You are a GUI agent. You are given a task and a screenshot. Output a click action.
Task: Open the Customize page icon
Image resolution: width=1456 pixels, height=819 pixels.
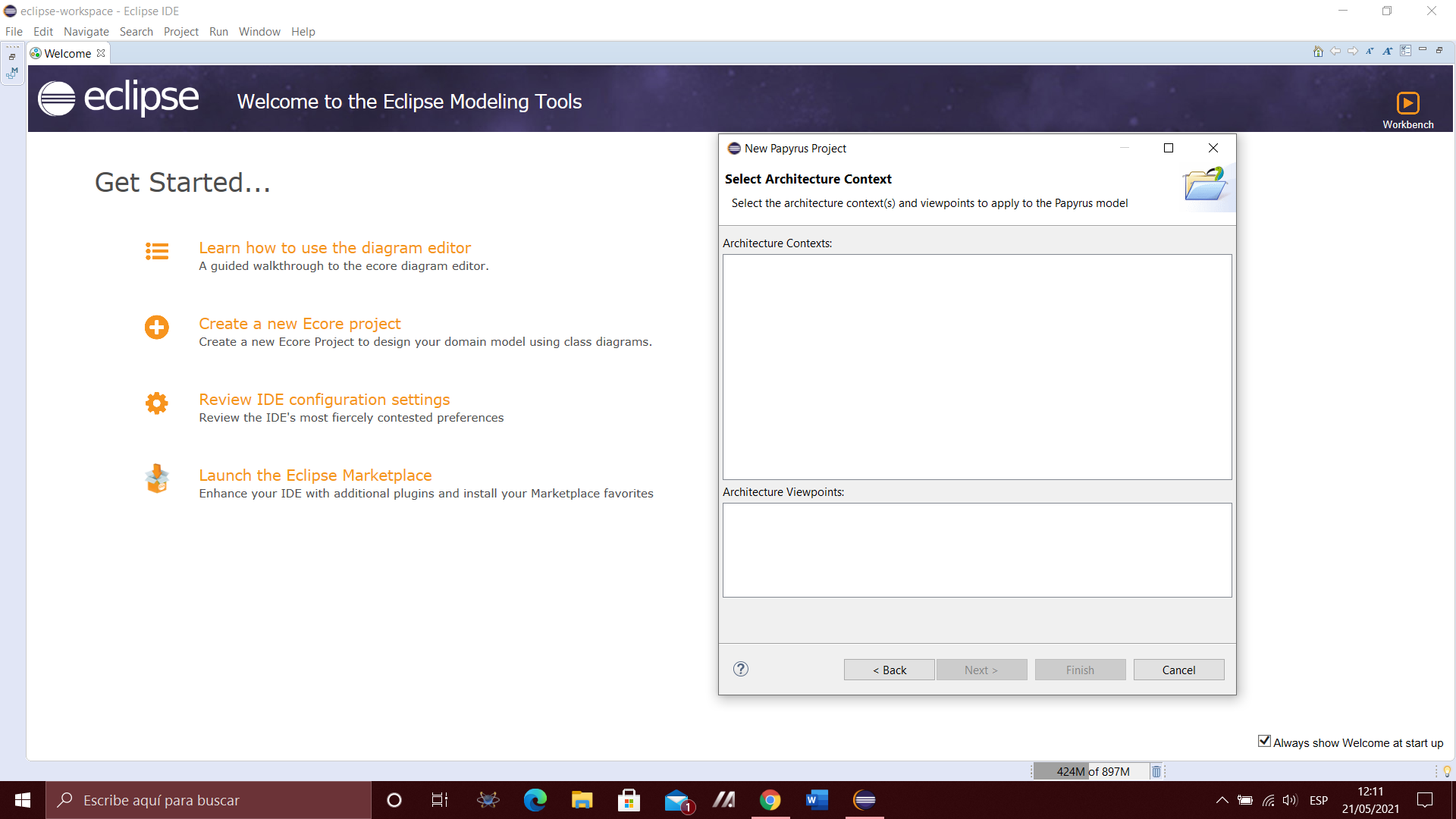click(1405, 51)
